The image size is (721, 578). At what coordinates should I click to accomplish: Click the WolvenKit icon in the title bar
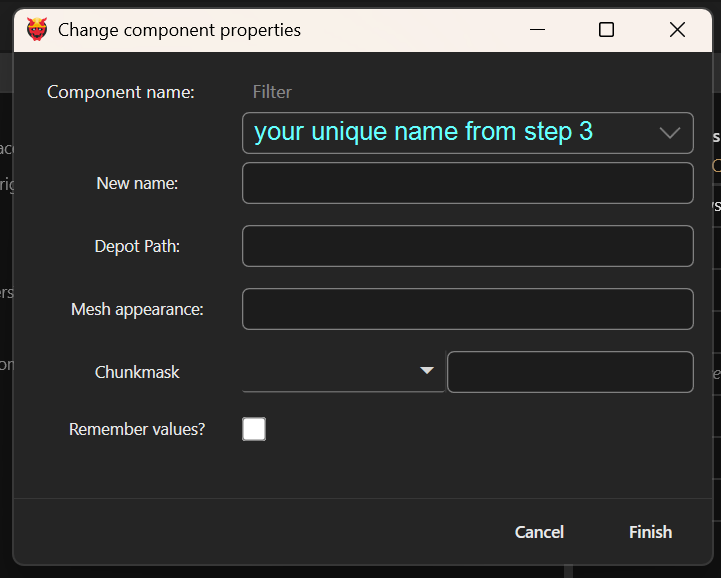36,29
